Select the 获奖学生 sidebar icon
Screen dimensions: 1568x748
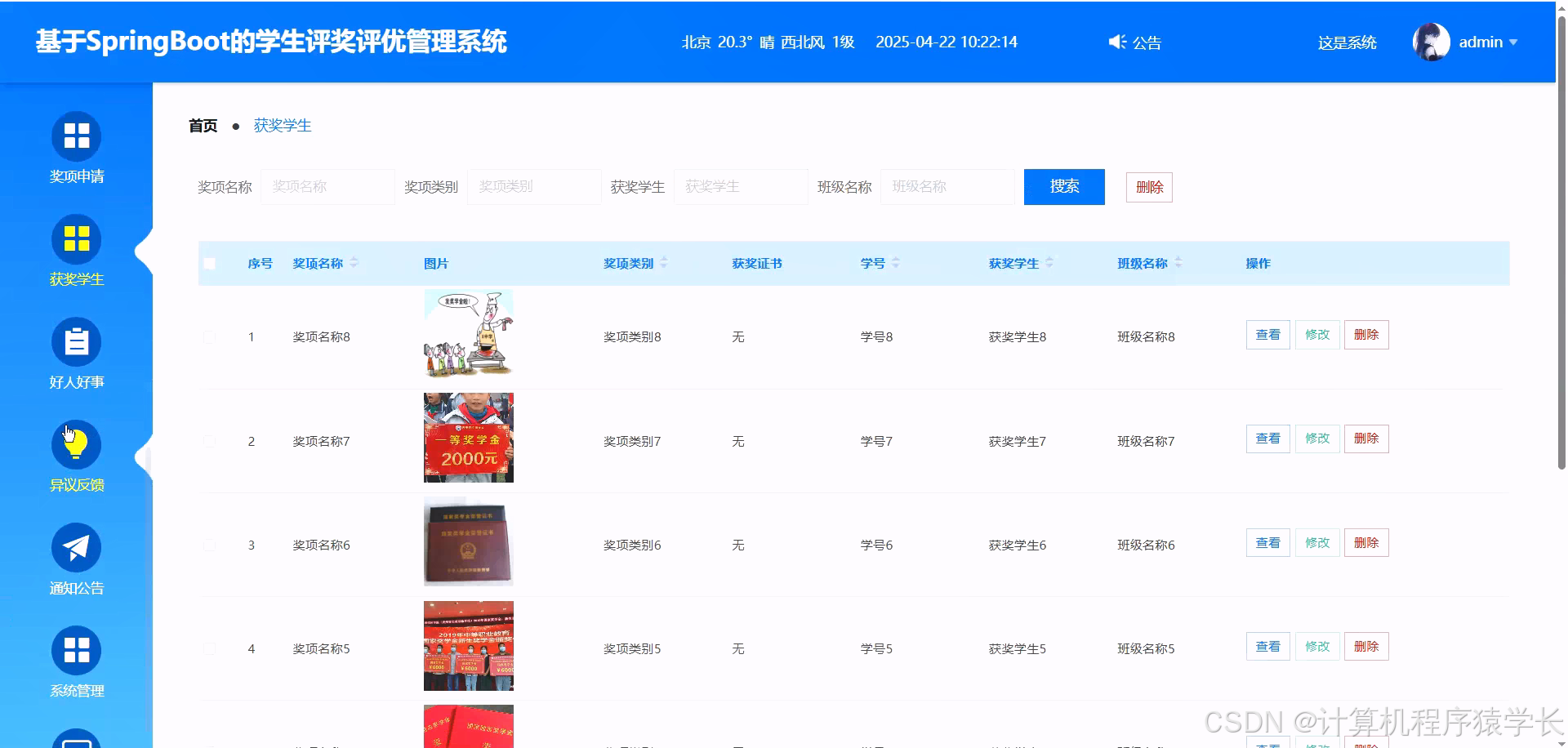pos(77,238)
